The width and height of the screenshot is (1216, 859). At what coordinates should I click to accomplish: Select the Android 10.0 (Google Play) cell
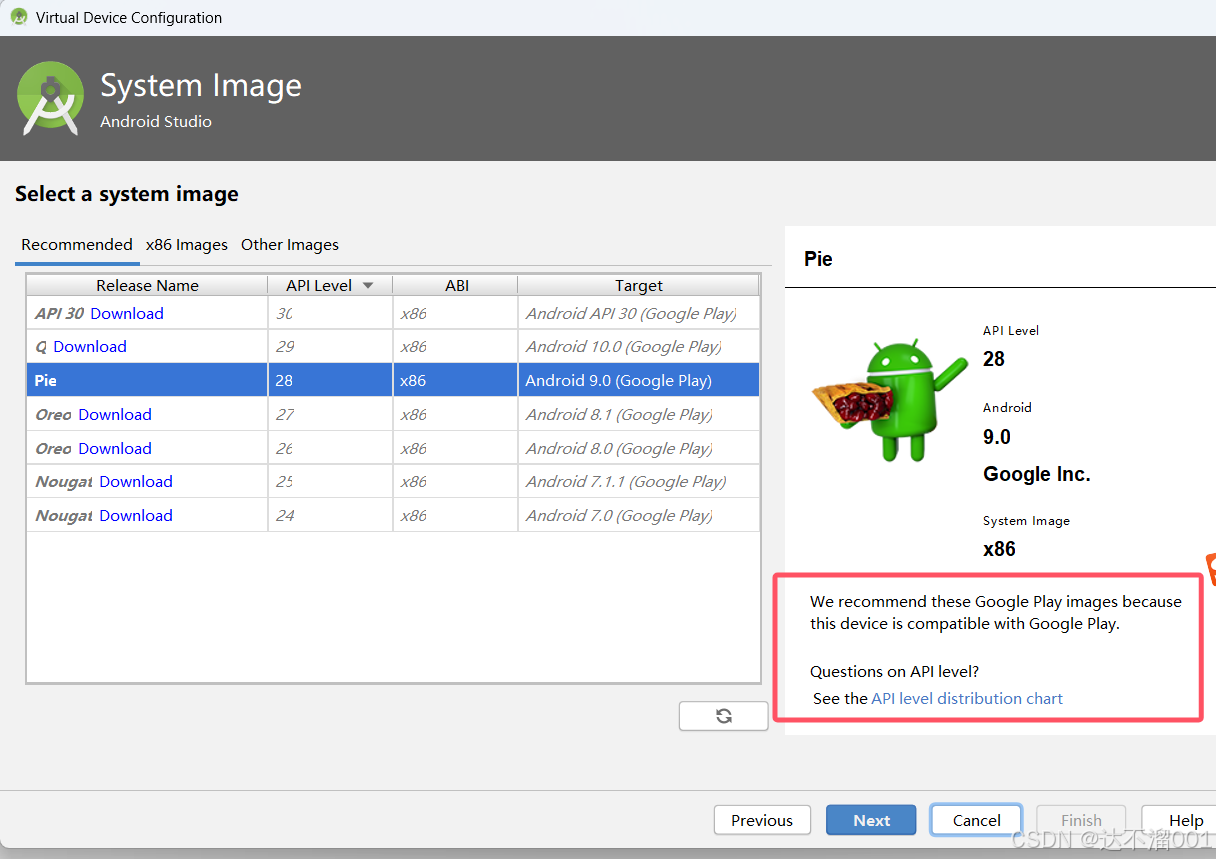(638, 346)
